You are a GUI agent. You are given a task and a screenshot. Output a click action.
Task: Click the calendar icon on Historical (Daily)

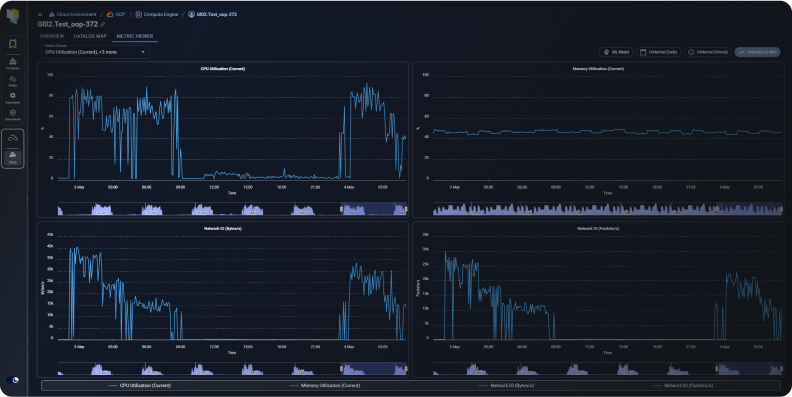643,52
